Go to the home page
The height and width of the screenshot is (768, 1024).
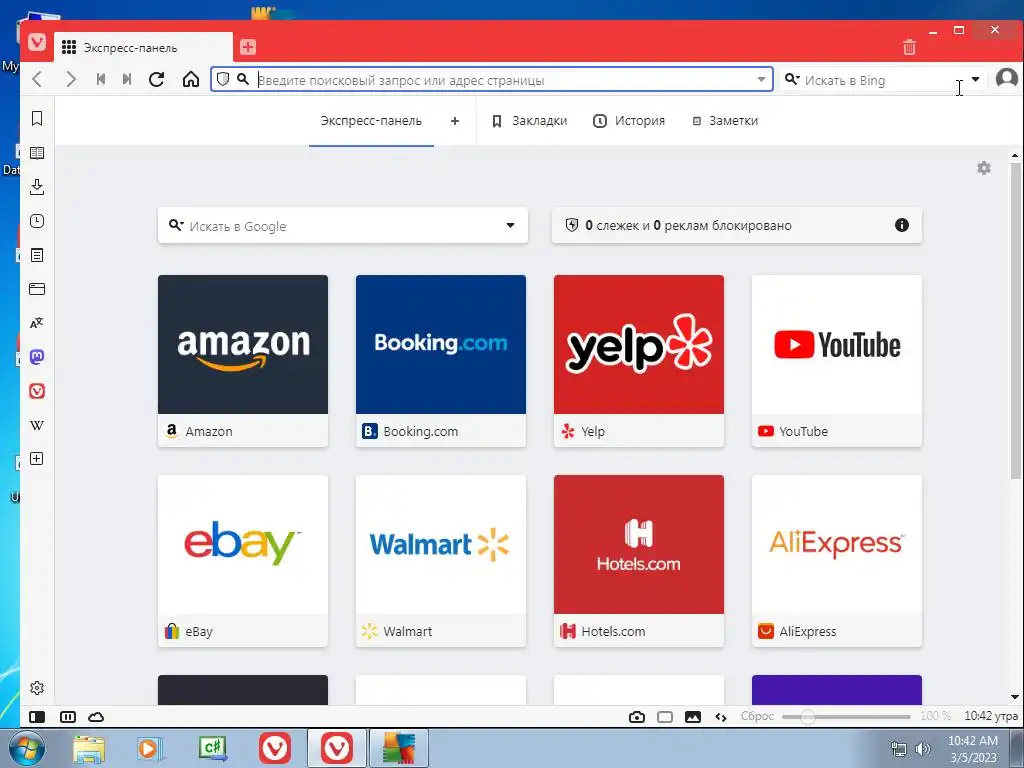click(x=191, y=80)
